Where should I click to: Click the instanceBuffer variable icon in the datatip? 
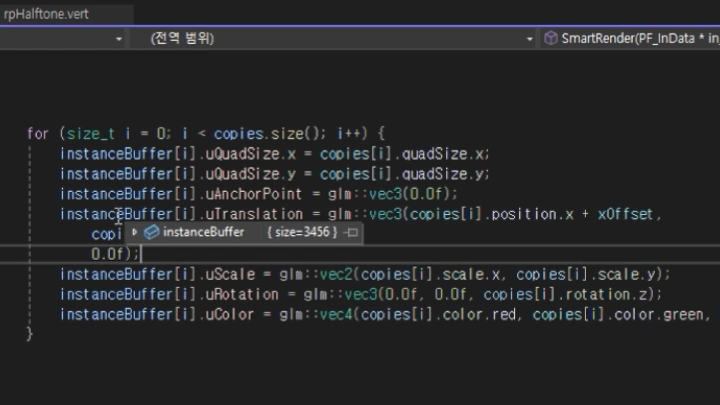[151, 232]
